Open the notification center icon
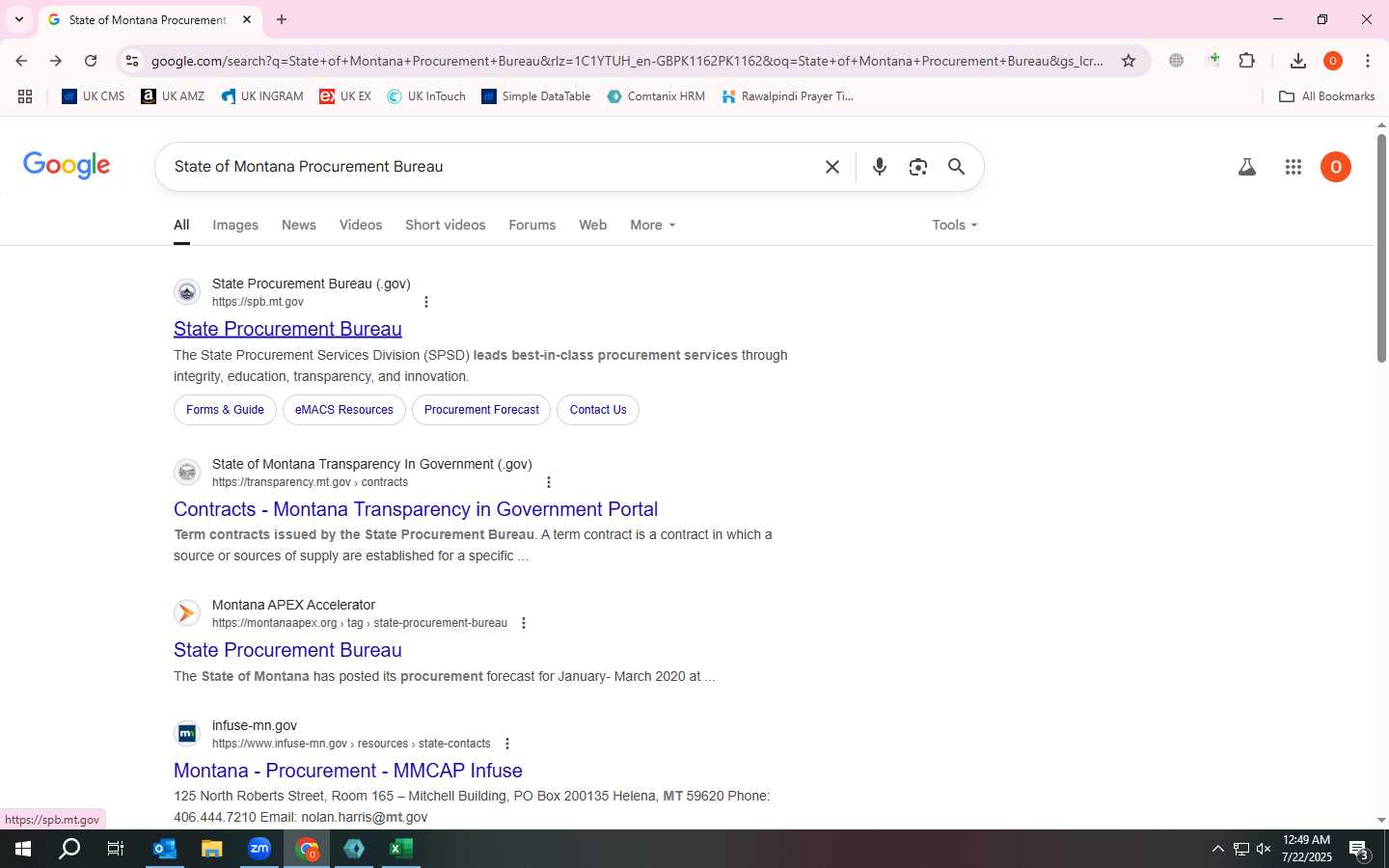This screenshot has height=868, width=1389. click(x=1359, y=850)
